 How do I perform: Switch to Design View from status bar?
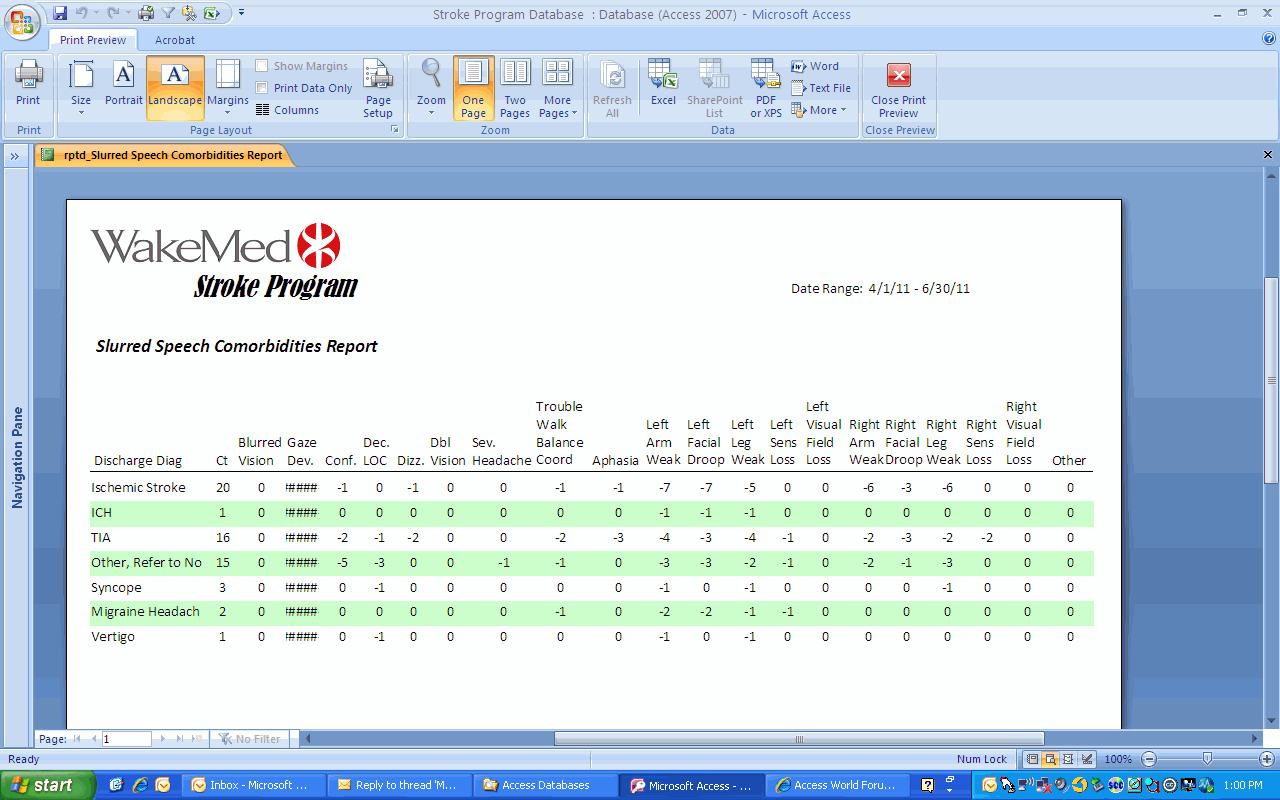[x=1087, y=759]
